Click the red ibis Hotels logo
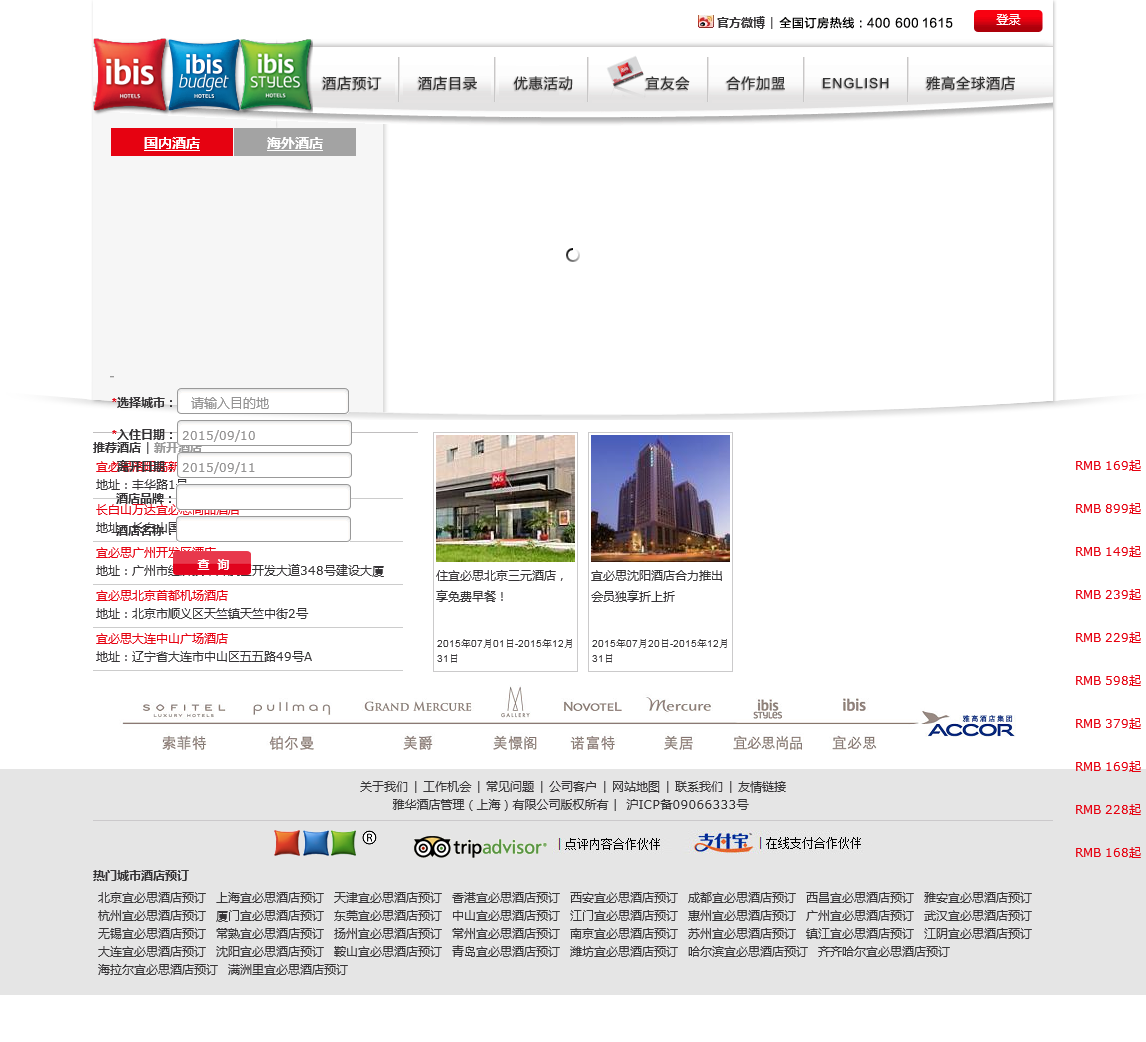 [x=130, y=75]
